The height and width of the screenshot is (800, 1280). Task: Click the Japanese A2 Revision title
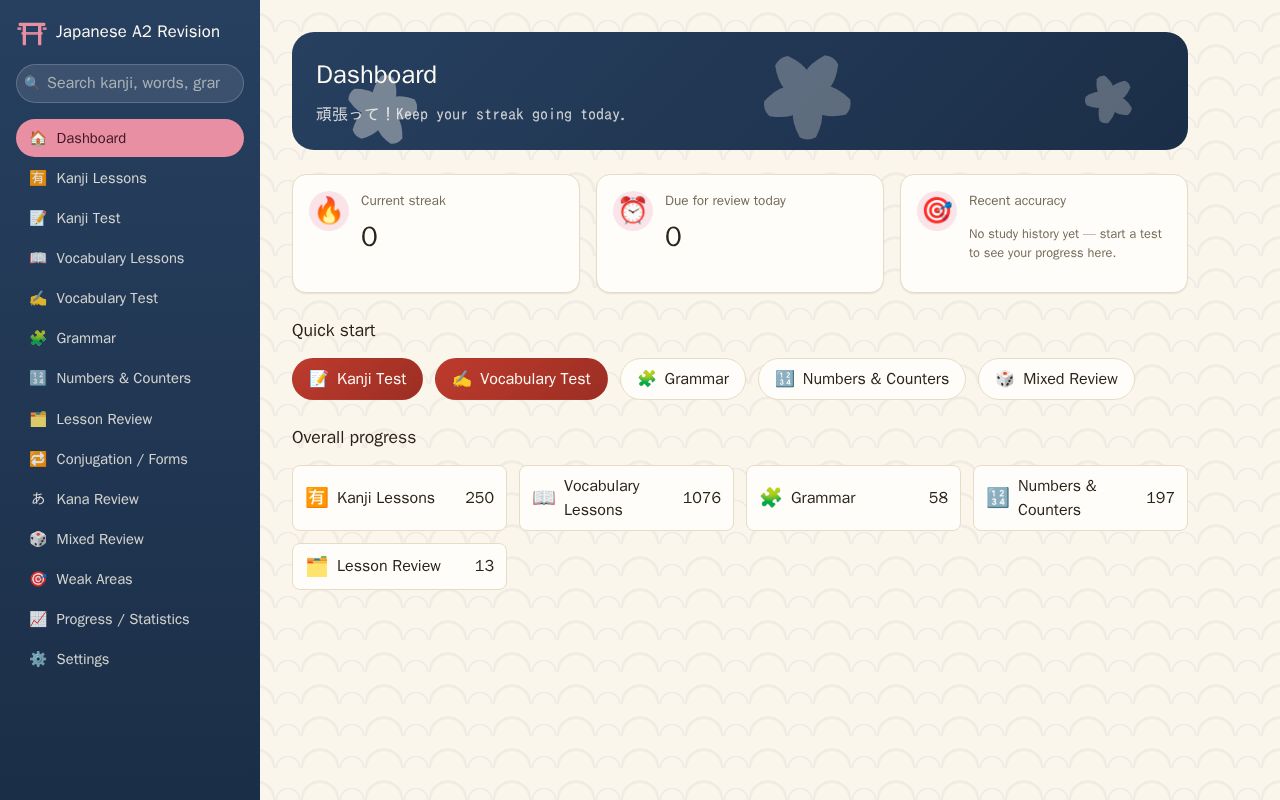click(x=138, y=32)
